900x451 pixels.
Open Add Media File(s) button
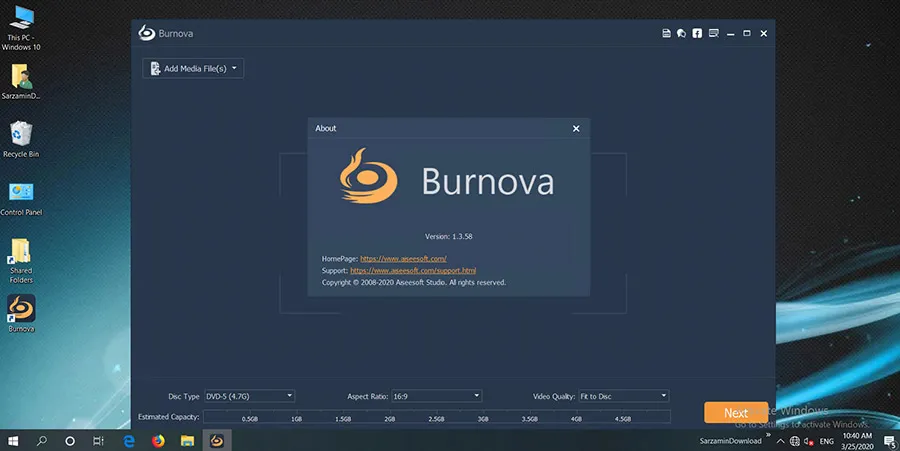193,68
